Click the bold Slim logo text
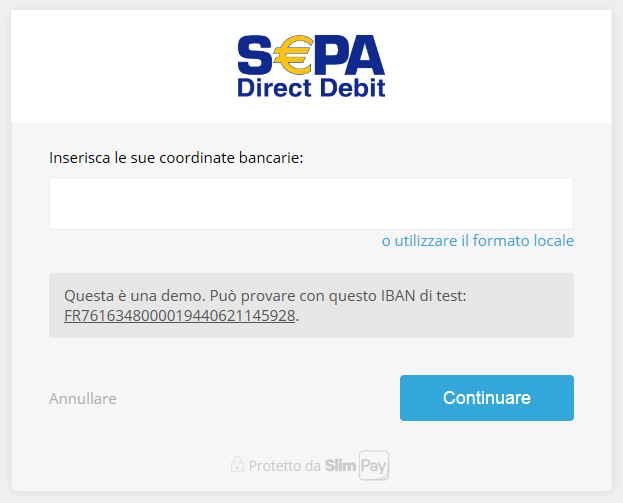The height and width of the screenshot is (503, 623). [340, 466]
